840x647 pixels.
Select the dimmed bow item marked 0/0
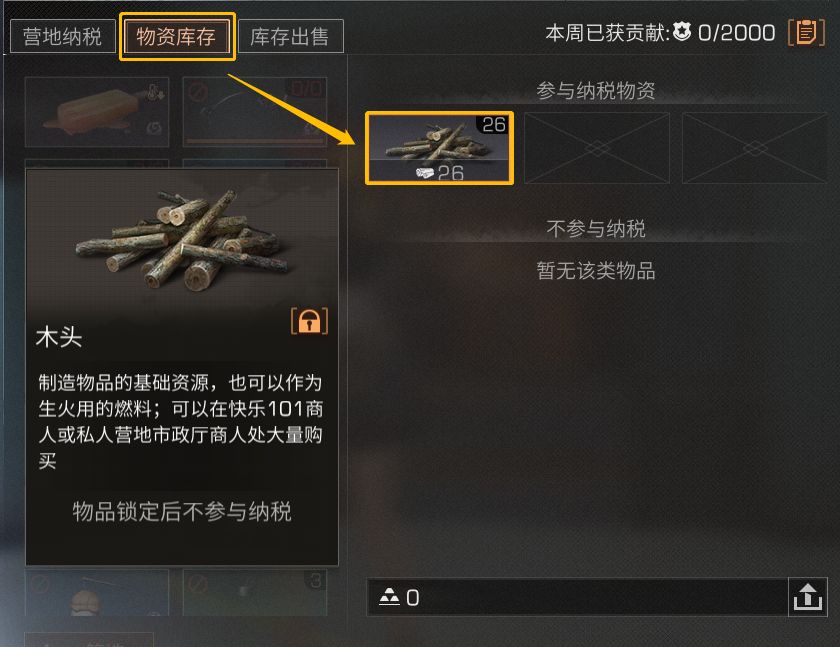pyautogui.click(x=255, y=112)
